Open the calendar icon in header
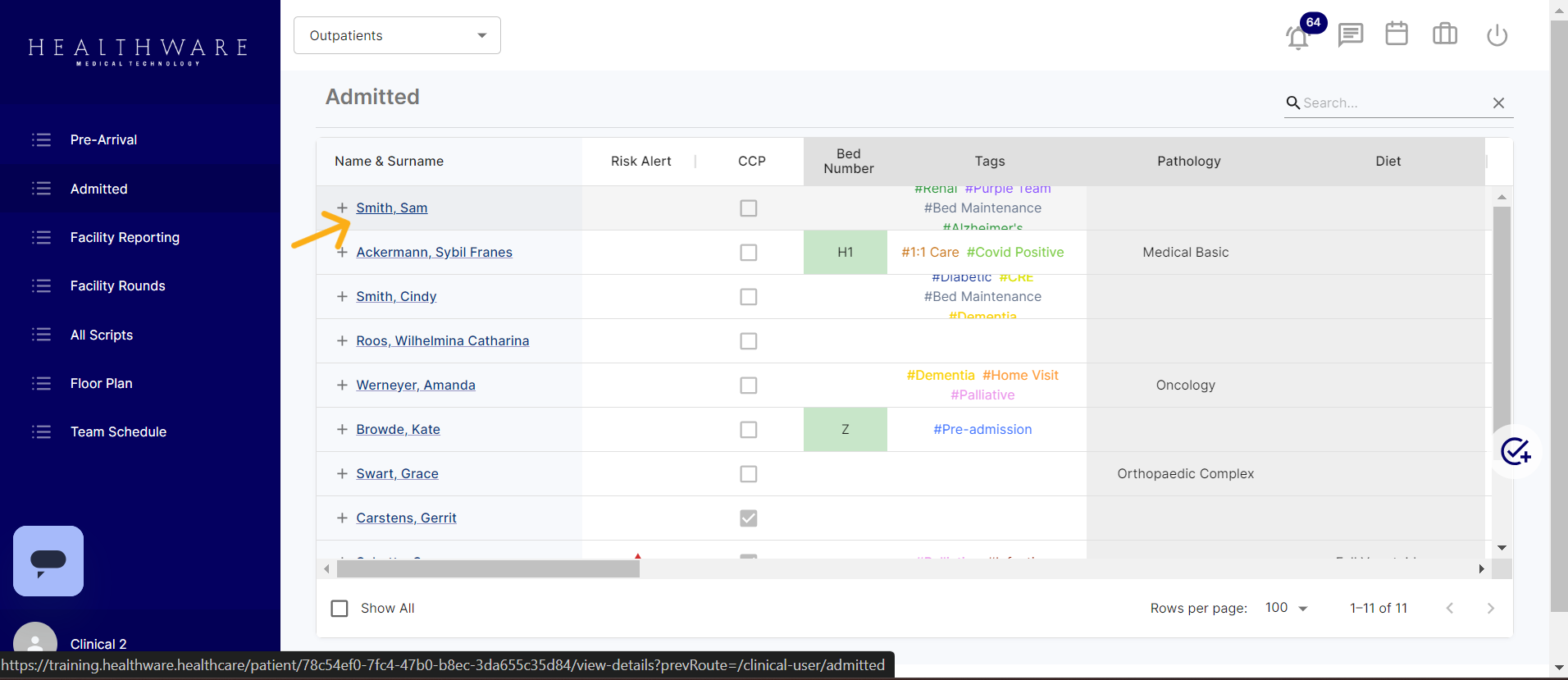Image resolution: width=1568 pixels, height=680 pixels. (1396, 34)
